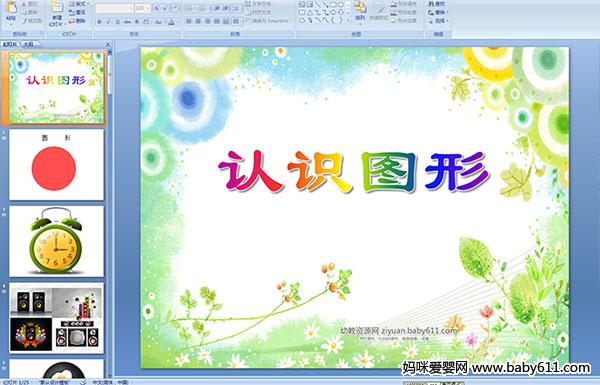
Task: Toggle Text Shadow formatting
Action: click(x=137, y=22)
